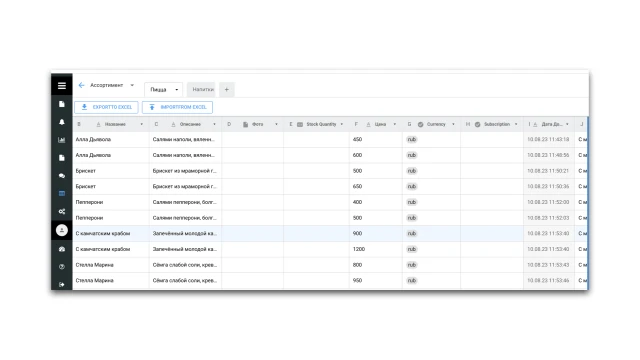Click description cell in the 1200 price row
Screen dimensions: 640x360
(185, 249)
